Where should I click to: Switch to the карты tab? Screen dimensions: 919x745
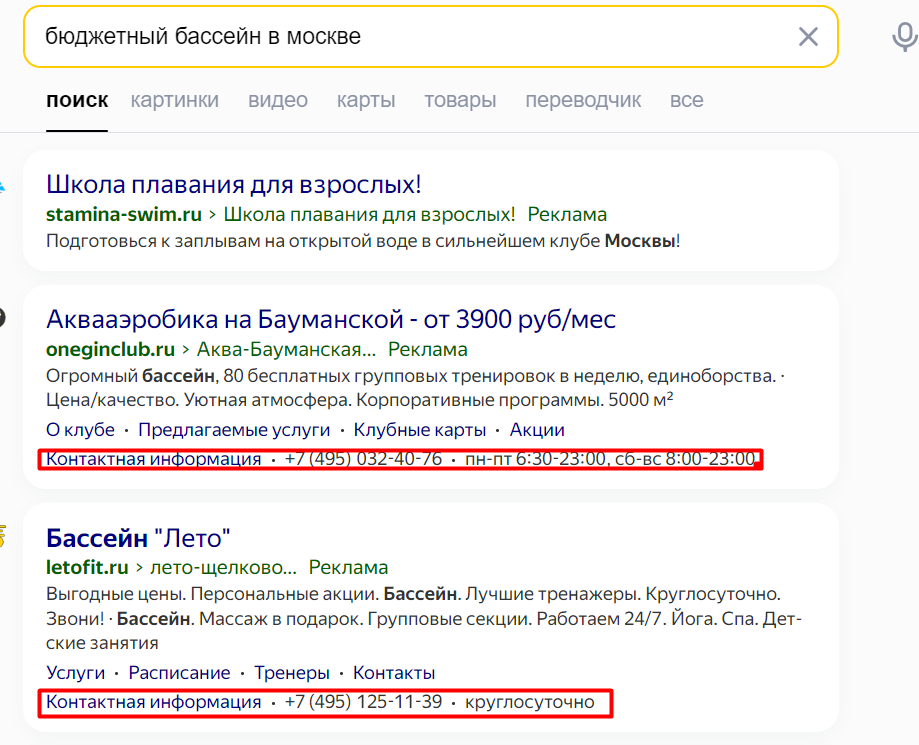(x=364, y=100)
